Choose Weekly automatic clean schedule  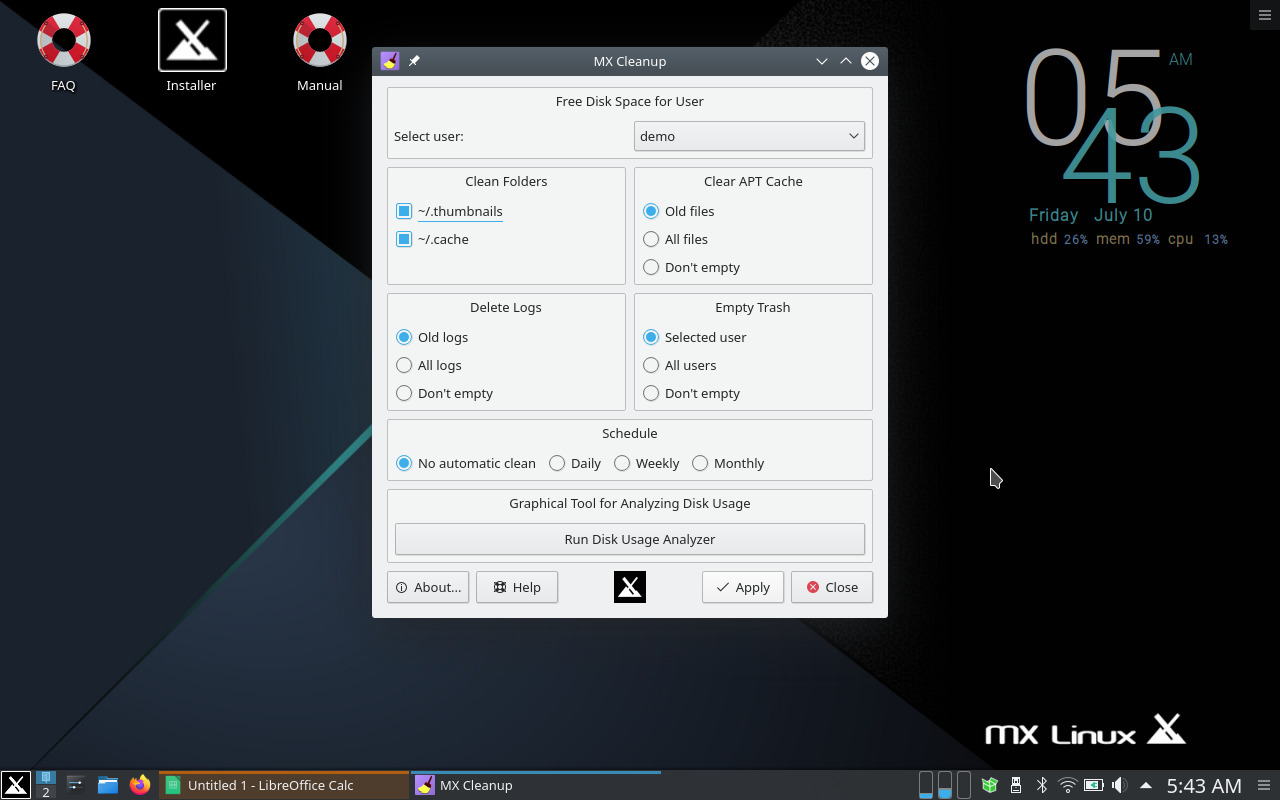(621, 463)
